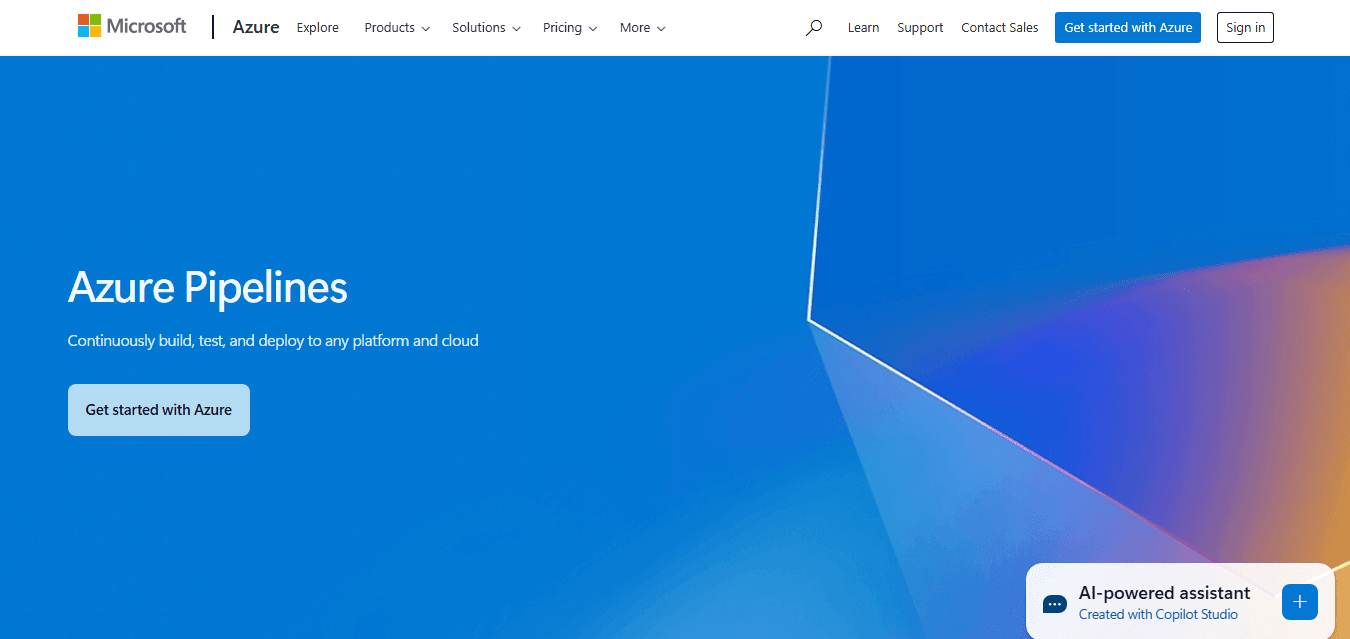Expand the Solutions dropdown
Viewport: 1350px width, 639px height.
486,28
